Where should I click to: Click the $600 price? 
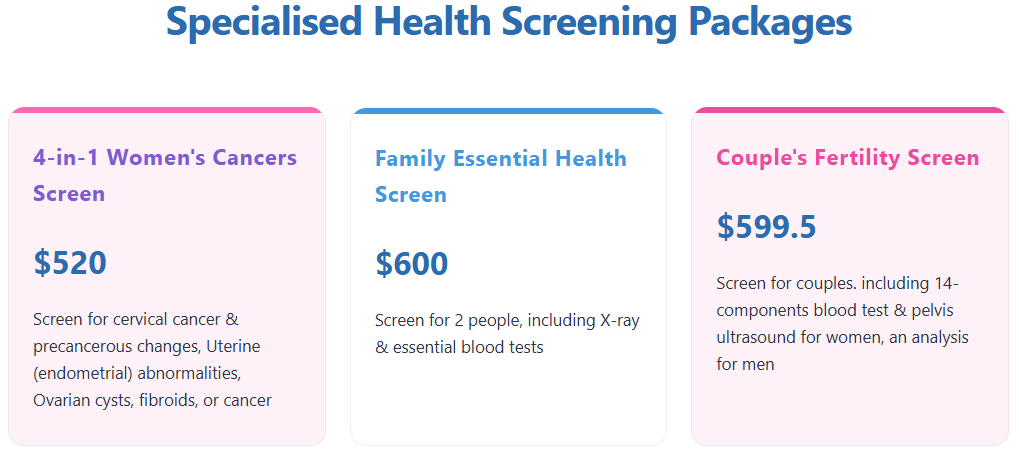(412, 263)
